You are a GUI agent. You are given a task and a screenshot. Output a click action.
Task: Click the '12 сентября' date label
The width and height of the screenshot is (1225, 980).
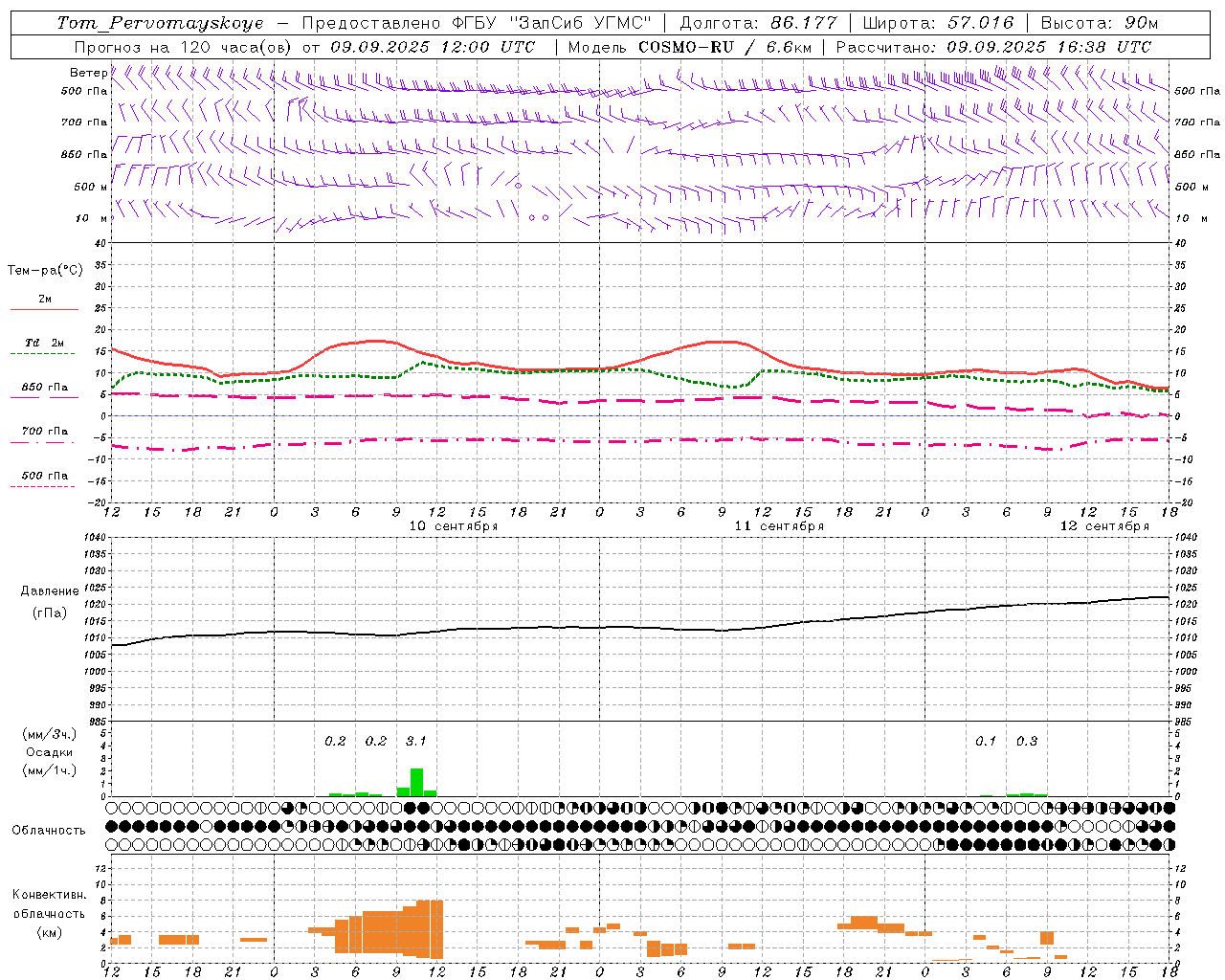pyautogui.click(x=1104, y=526)
